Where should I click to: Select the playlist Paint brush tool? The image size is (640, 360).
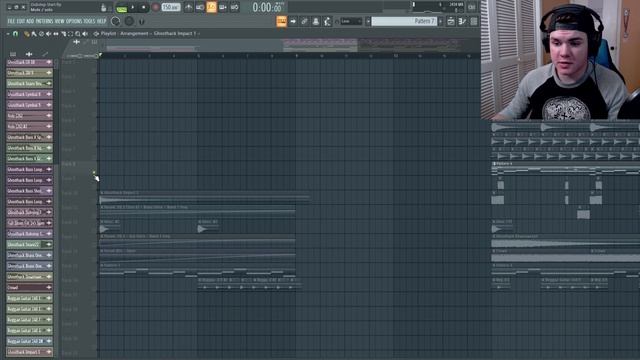point(34,34)
